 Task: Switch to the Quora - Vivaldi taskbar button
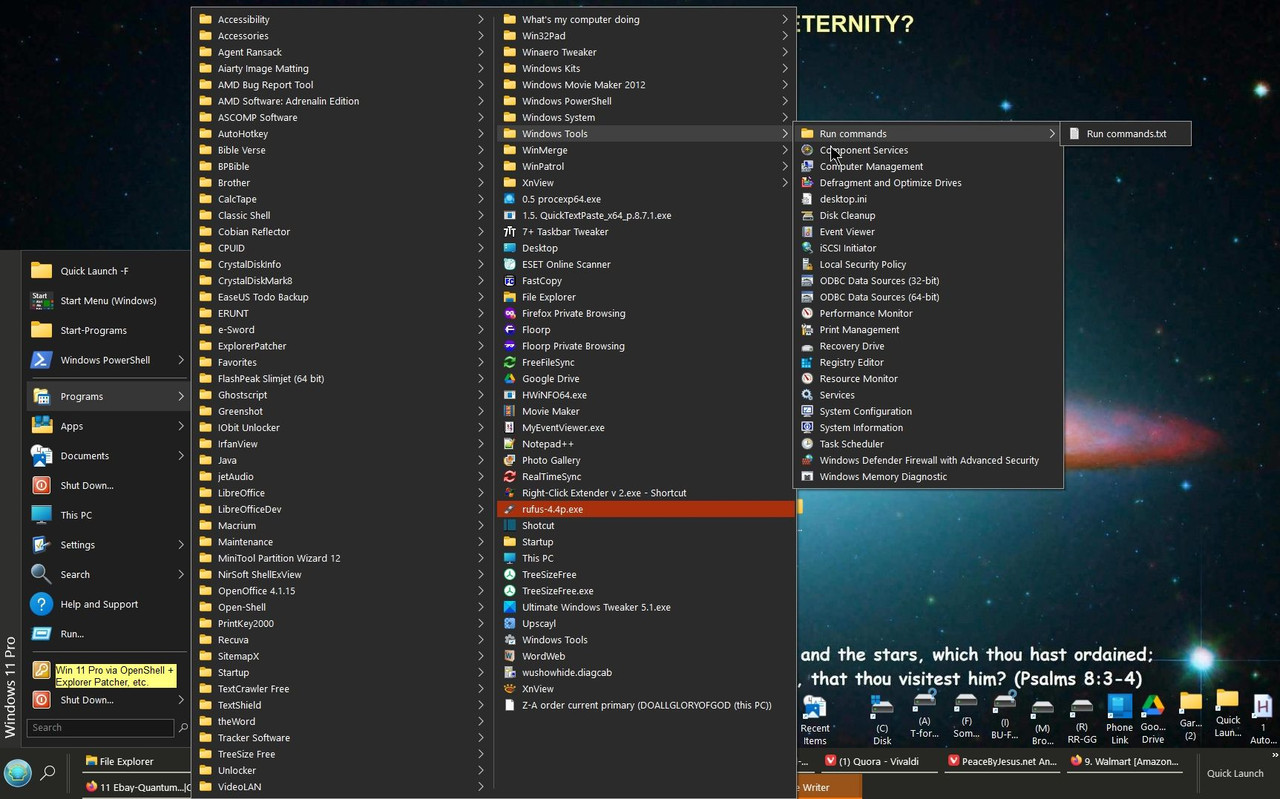pyautogui.click(x=879, y=761)
